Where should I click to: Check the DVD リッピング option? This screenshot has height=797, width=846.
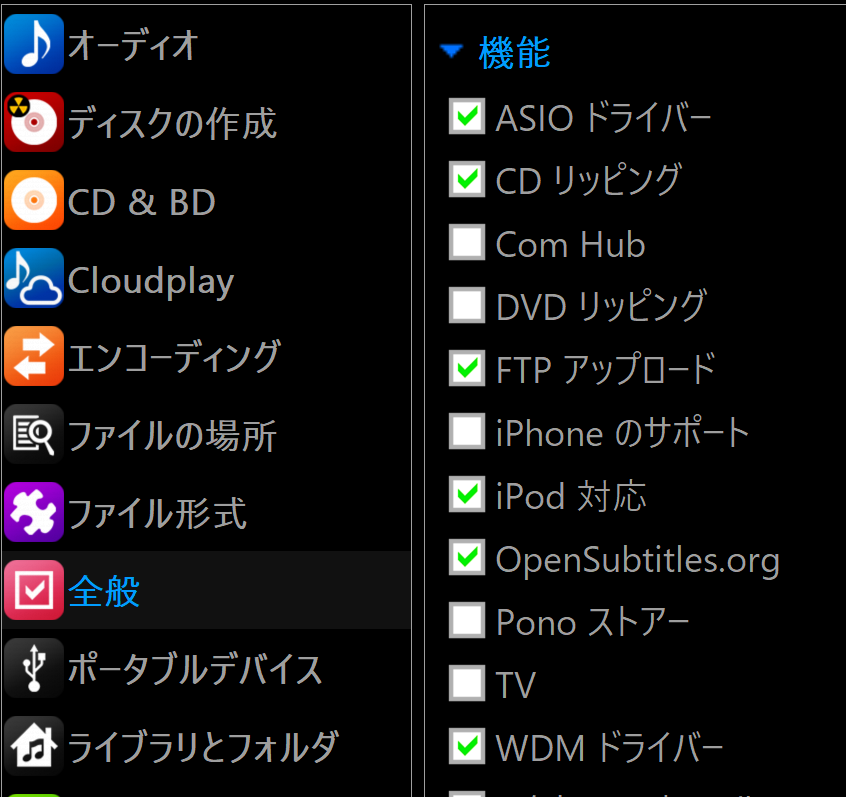point(466,305)
